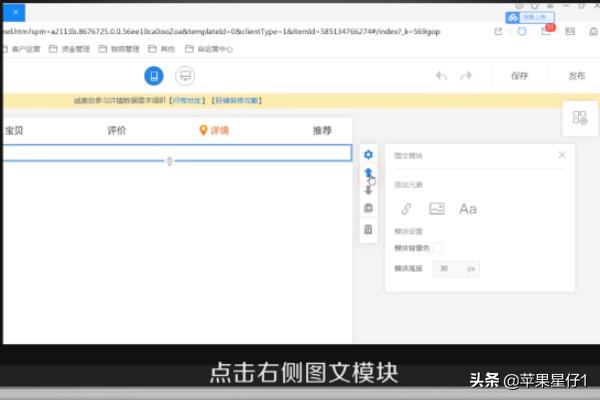Viewport: 600px width, 400px height.
Task: Add a link element to module
Action: 406,209
